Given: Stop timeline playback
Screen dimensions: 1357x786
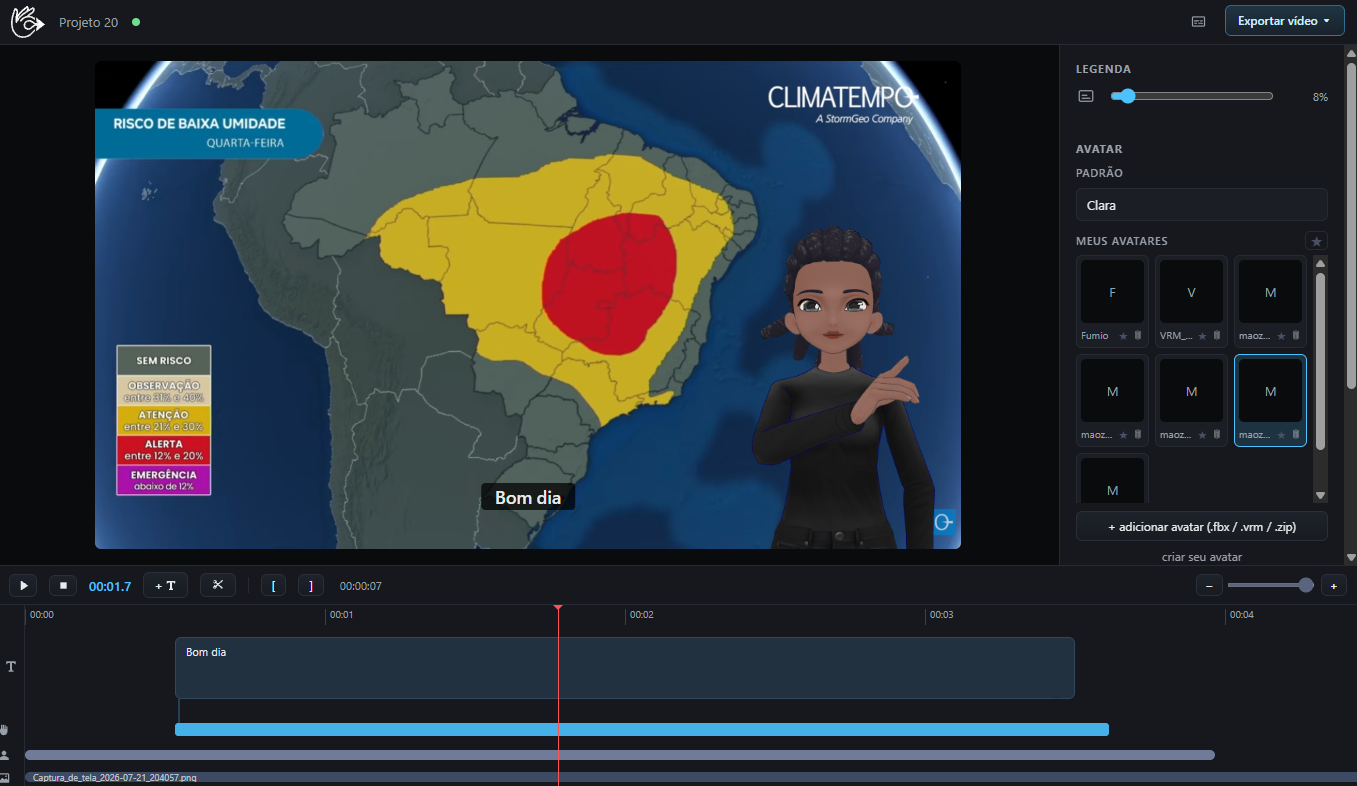Looking at the screenshot, I should (63, 586).
